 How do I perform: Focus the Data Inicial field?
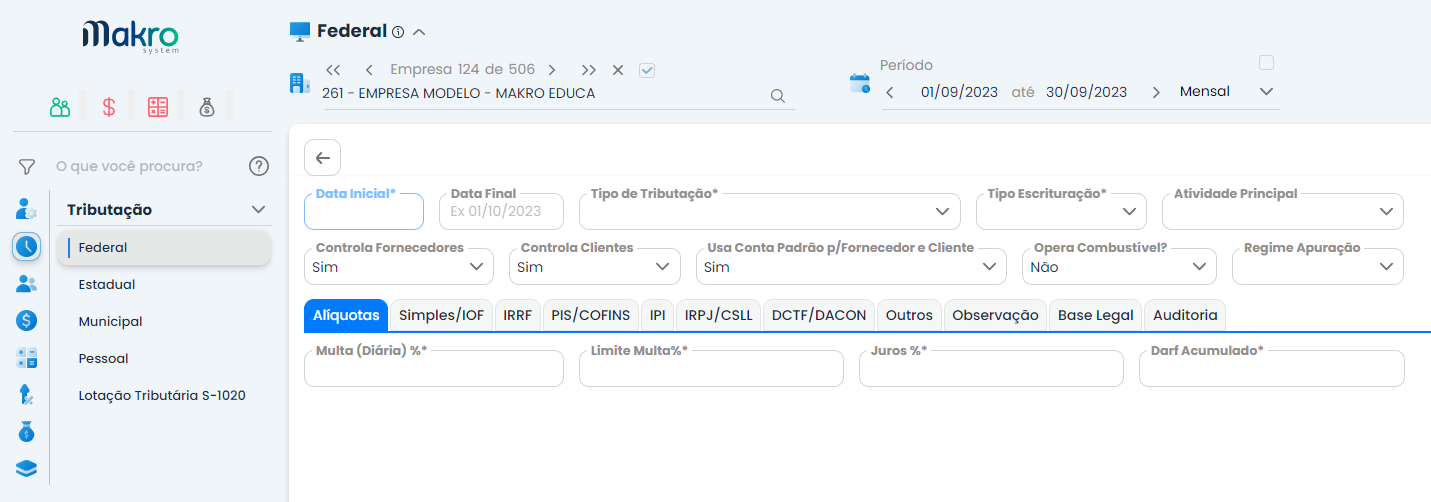tap(364, 212)
